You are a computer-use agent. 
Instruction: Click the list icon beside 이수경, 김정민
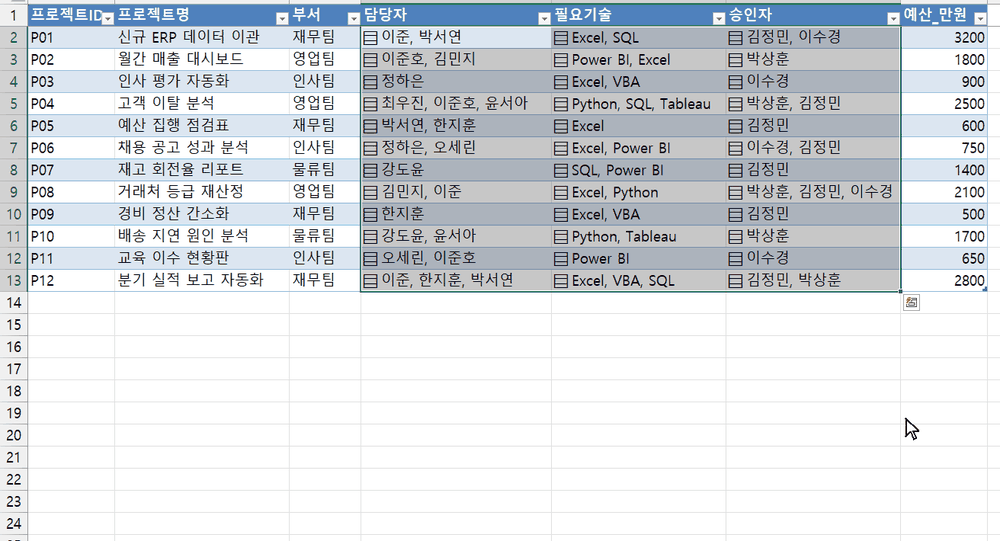(735, 148)
